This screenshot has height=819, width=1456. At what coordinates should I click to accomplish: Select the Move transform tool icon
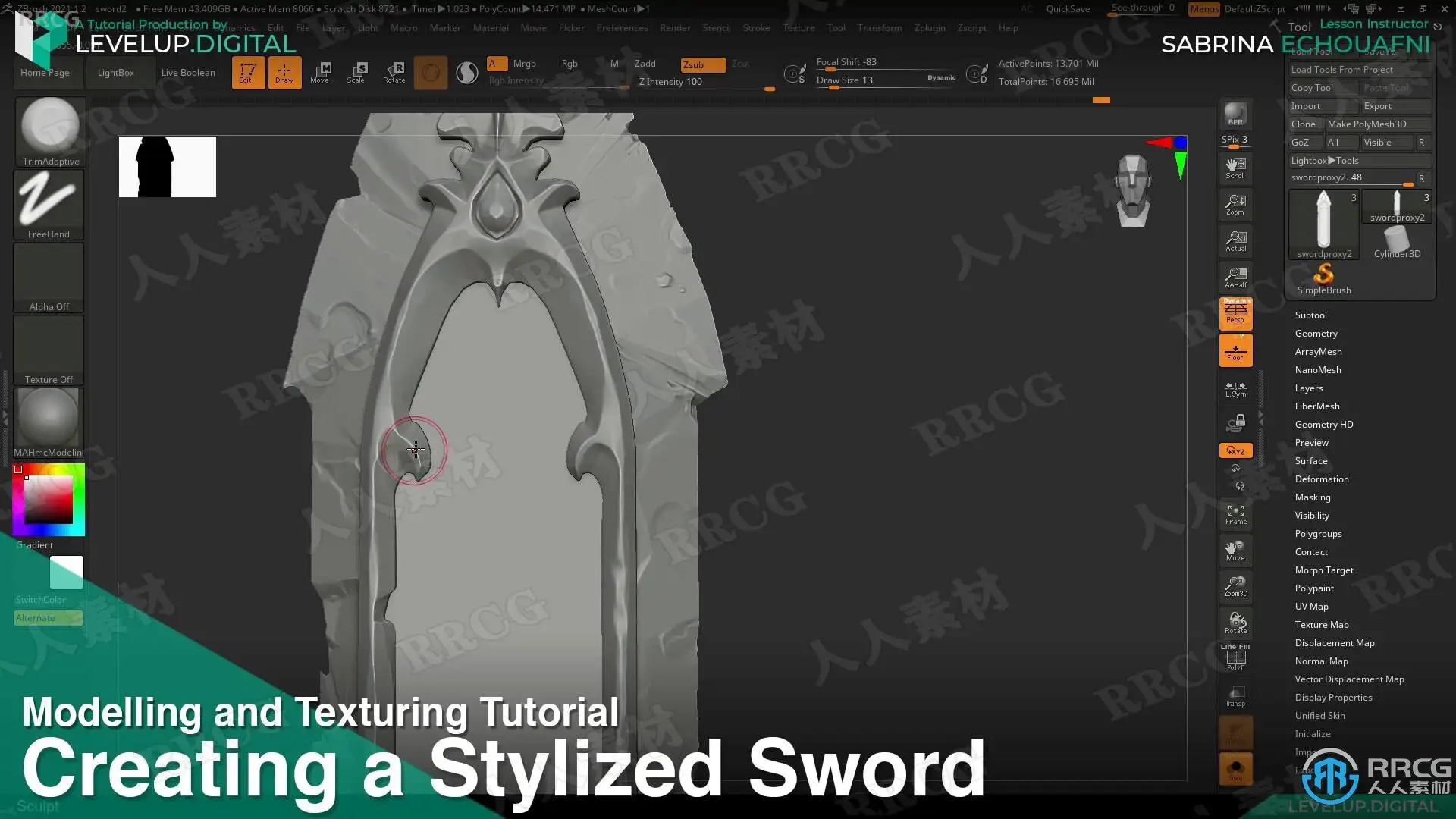tap(320, 72)
